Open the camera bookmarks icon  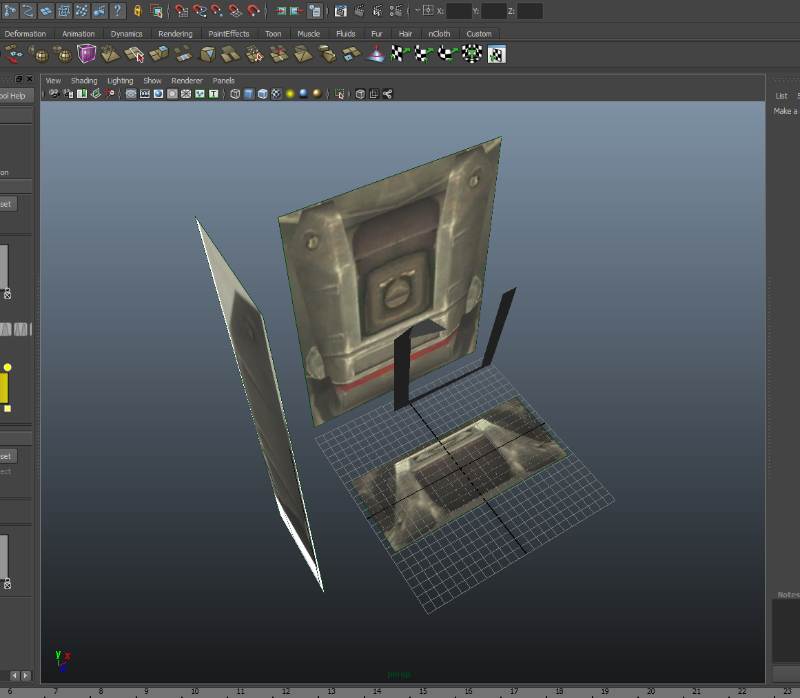pyautogui.click(x=82, y=94)
